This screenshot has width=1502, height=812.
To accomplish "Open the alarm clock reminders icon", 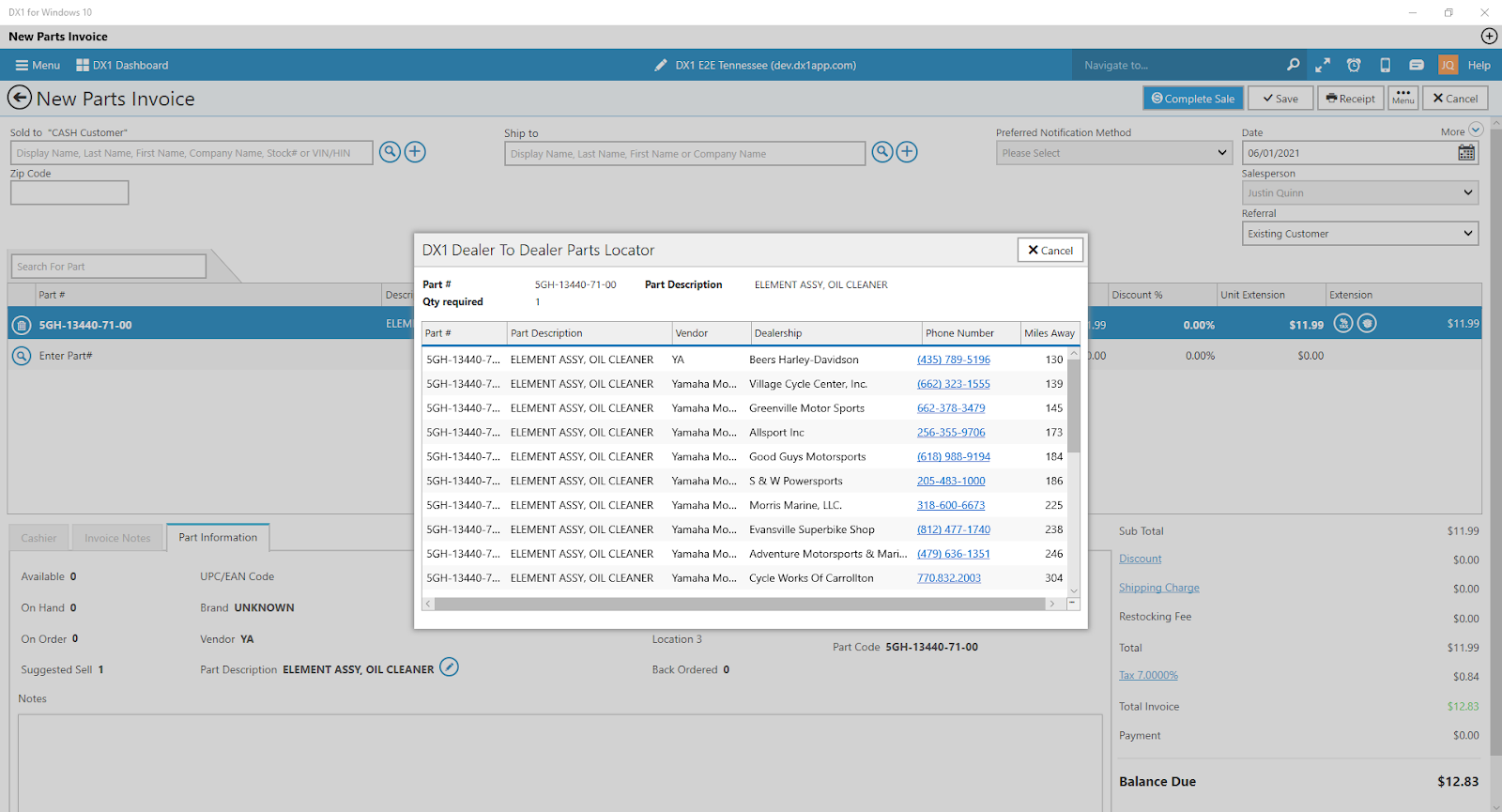I will click(x=1354, y=65).
